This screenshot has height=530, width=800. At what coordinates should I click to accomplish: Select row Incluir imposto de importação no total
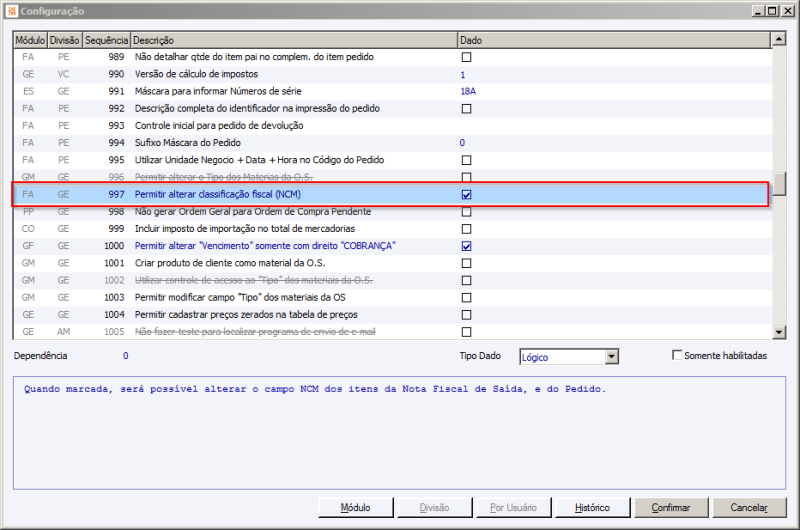click(391, 229)
